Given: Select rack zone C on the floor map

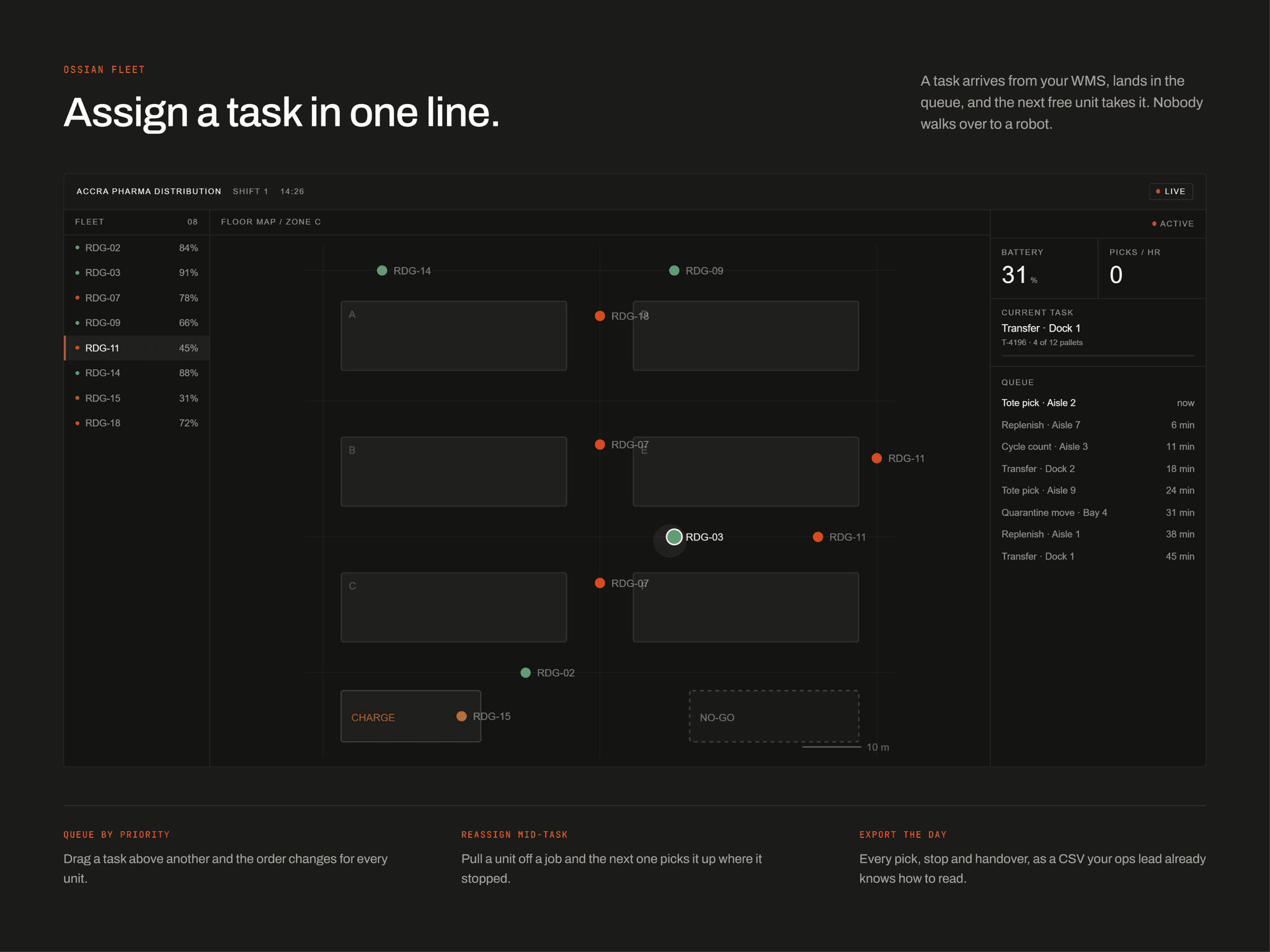Looking at the screenshot, I should pos(453,607).
